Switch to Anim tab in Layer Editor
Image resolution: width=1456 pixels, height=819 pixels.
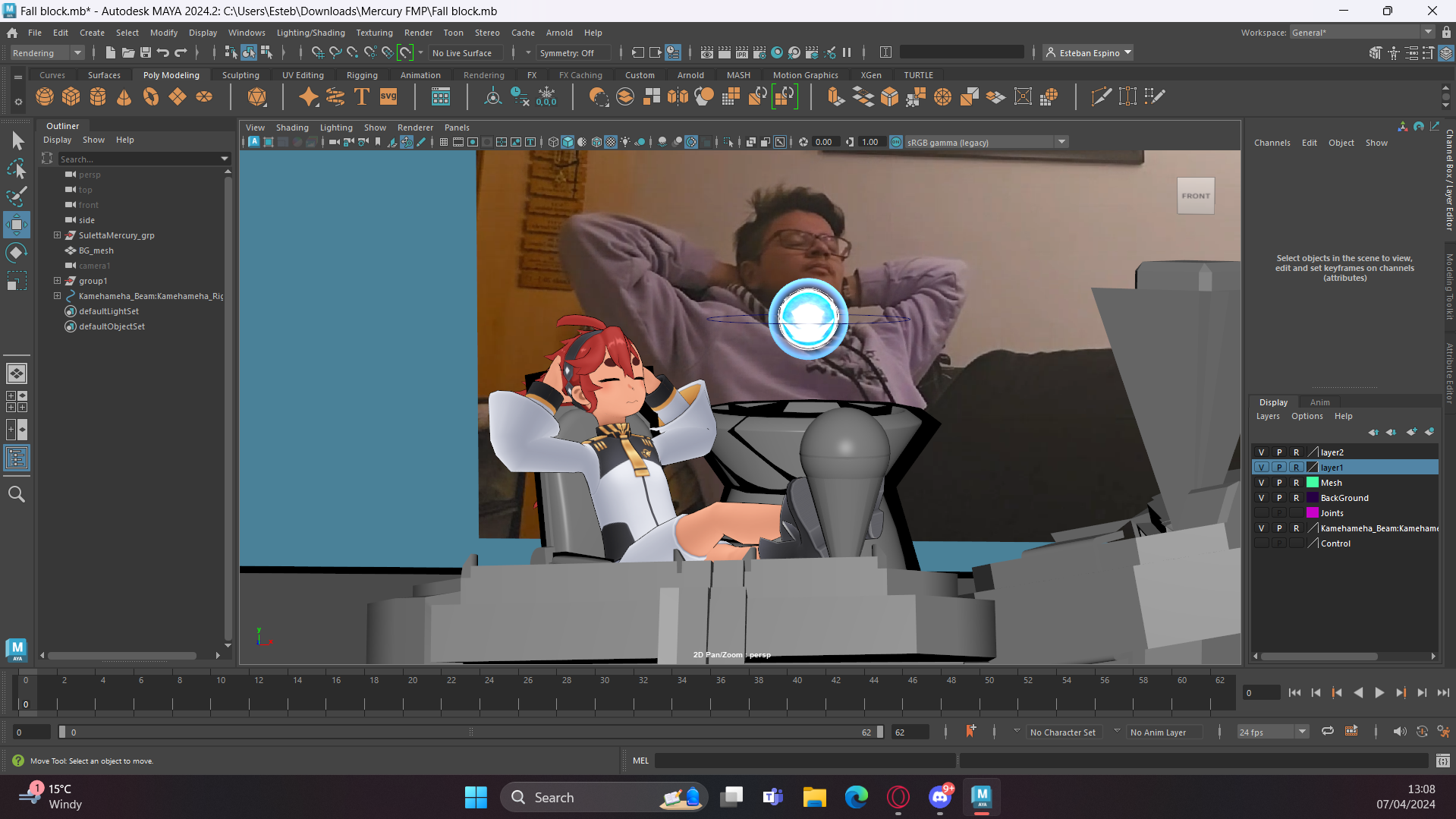[x=1320, y=402]
